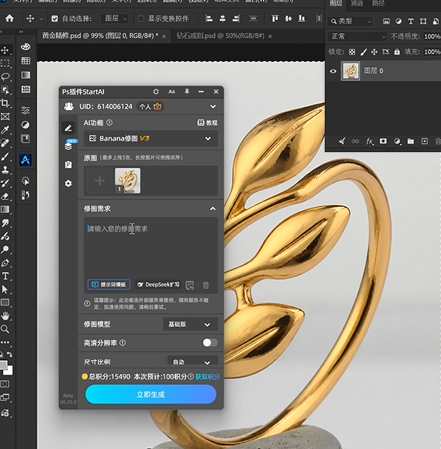The height and width of the screenshot is (449, 441).
Task: Open StartAI settings gear in sidebar
Action: (68, 183)
